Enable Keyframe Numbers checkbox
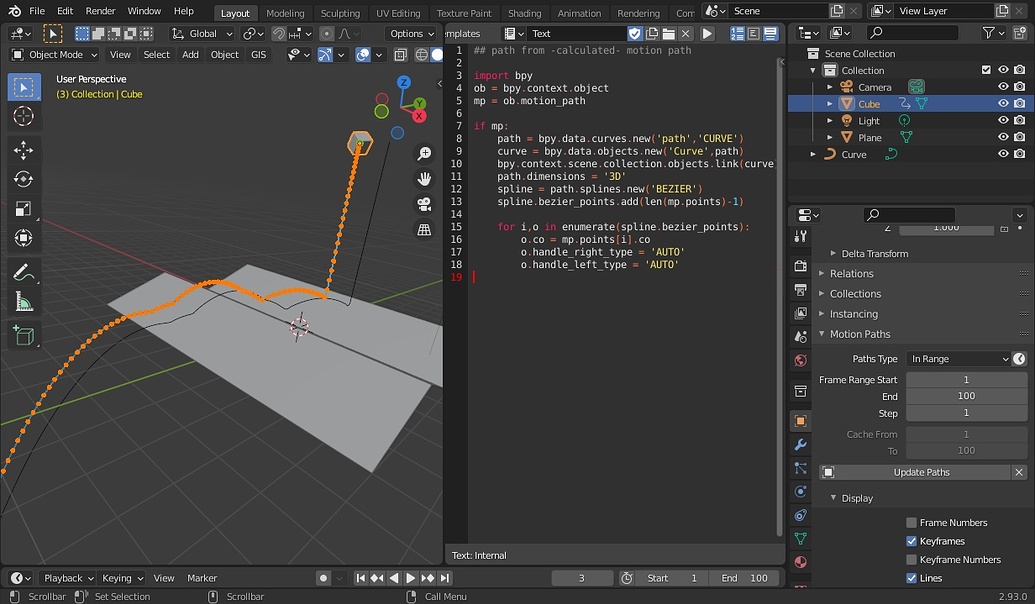The height and width of the screenshot is (604, 1035). click(912, 560)
